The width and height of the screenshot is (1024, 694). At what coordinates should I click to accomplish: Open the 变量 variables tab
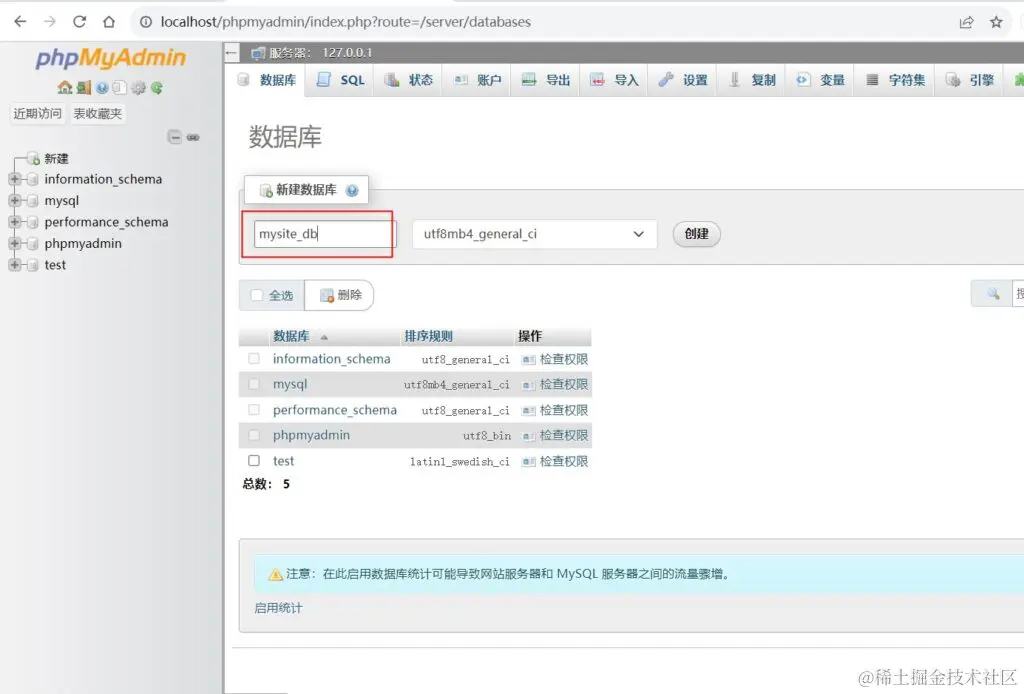point(820,80)
